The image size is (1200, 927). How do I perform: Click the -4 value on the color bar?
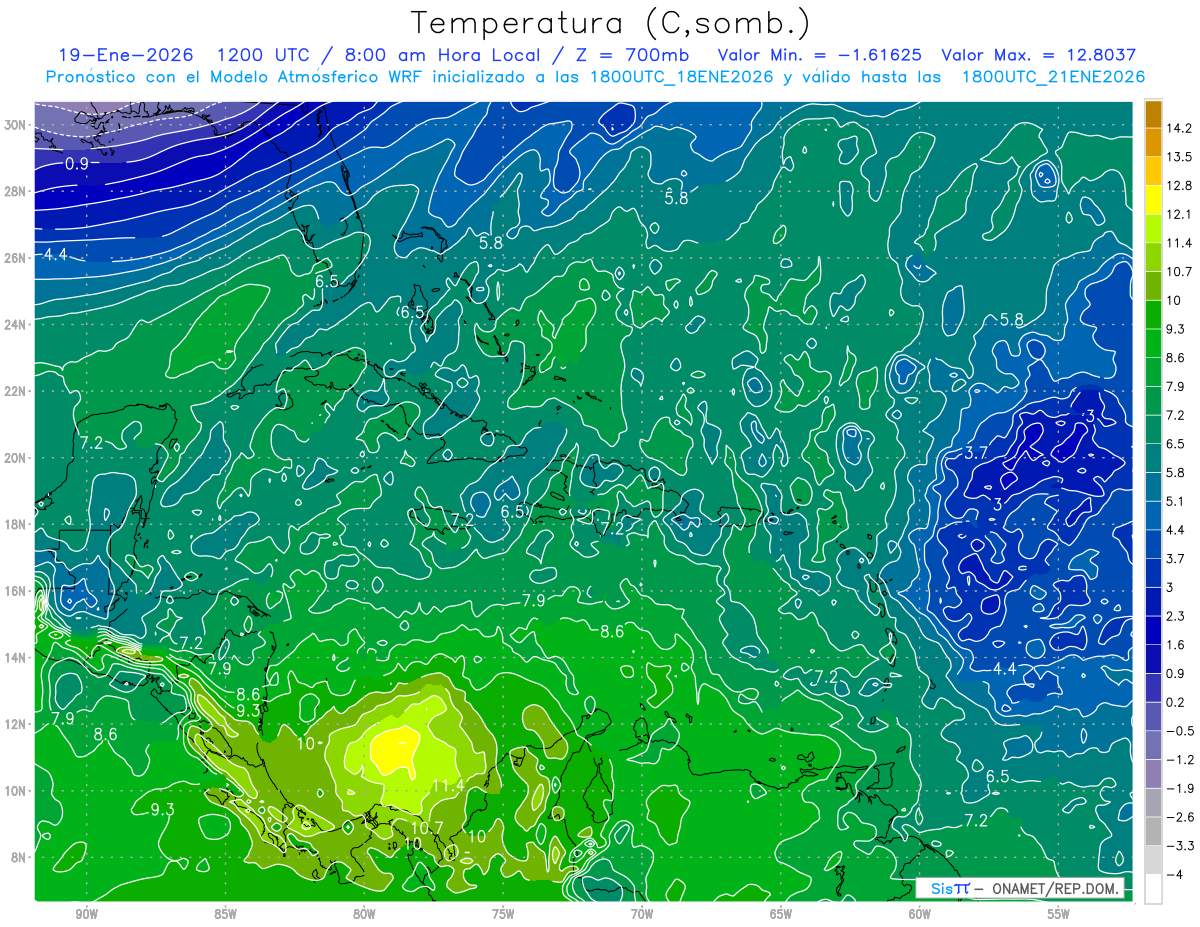1173,875
